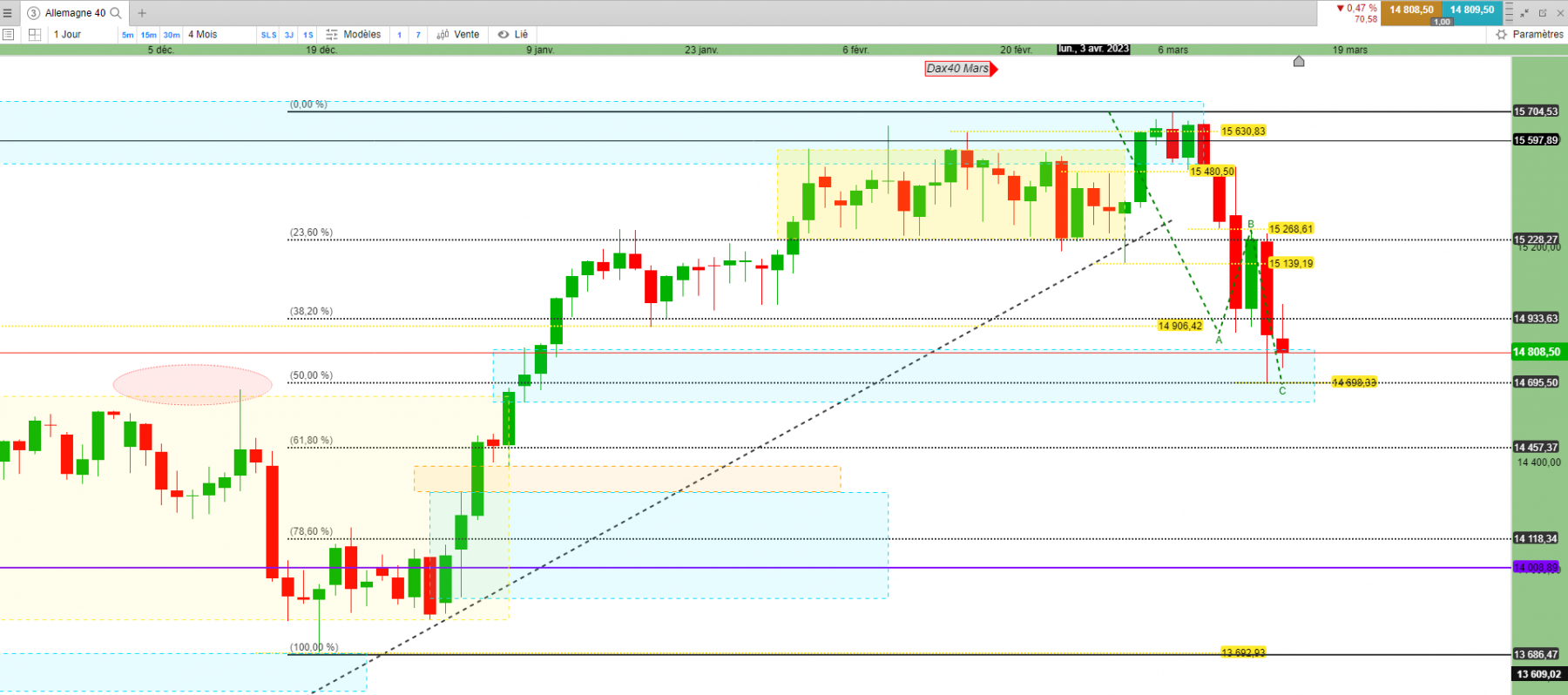
Task: Click the SLS shortcut button
Action: [269, 35]
